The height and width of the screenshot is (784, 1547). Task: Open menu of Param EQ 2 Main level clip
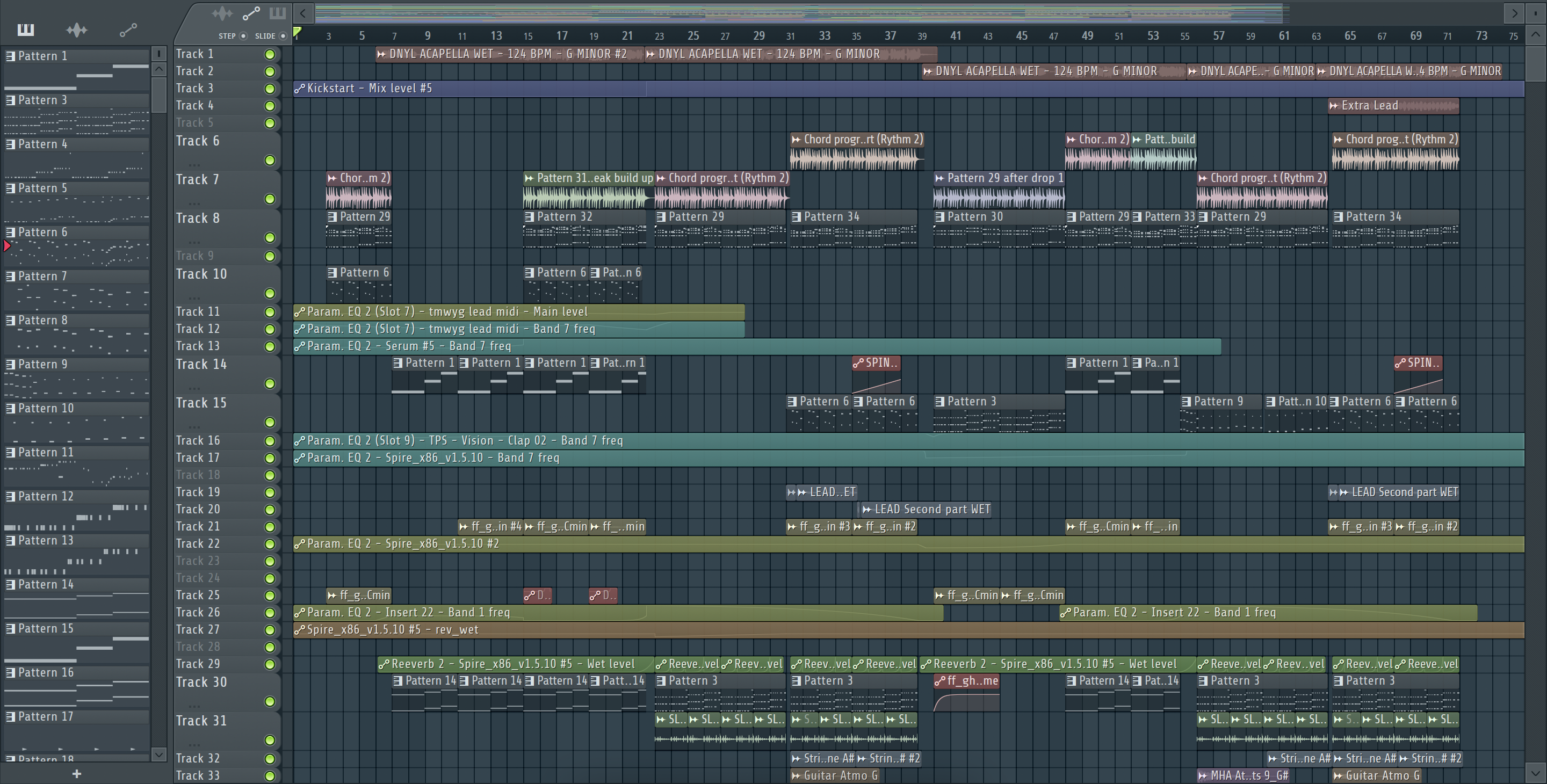(x=300, y=311)
